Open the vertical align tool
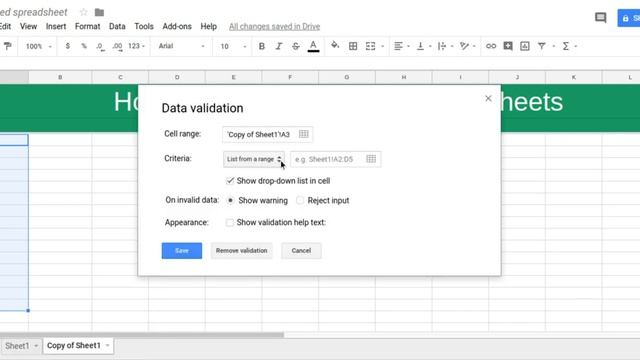The image size is (640, 360). (x=420, y=46)
